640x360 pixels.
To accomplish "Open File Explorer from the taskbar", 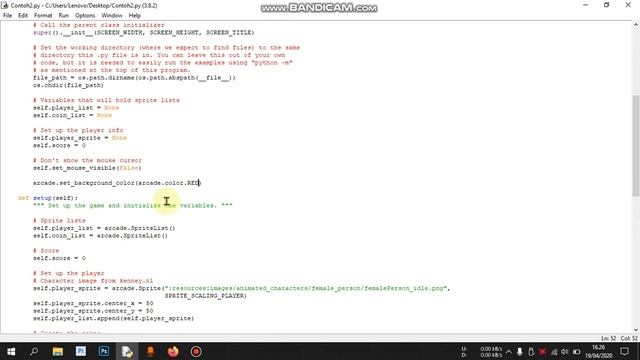I will 58,351.
